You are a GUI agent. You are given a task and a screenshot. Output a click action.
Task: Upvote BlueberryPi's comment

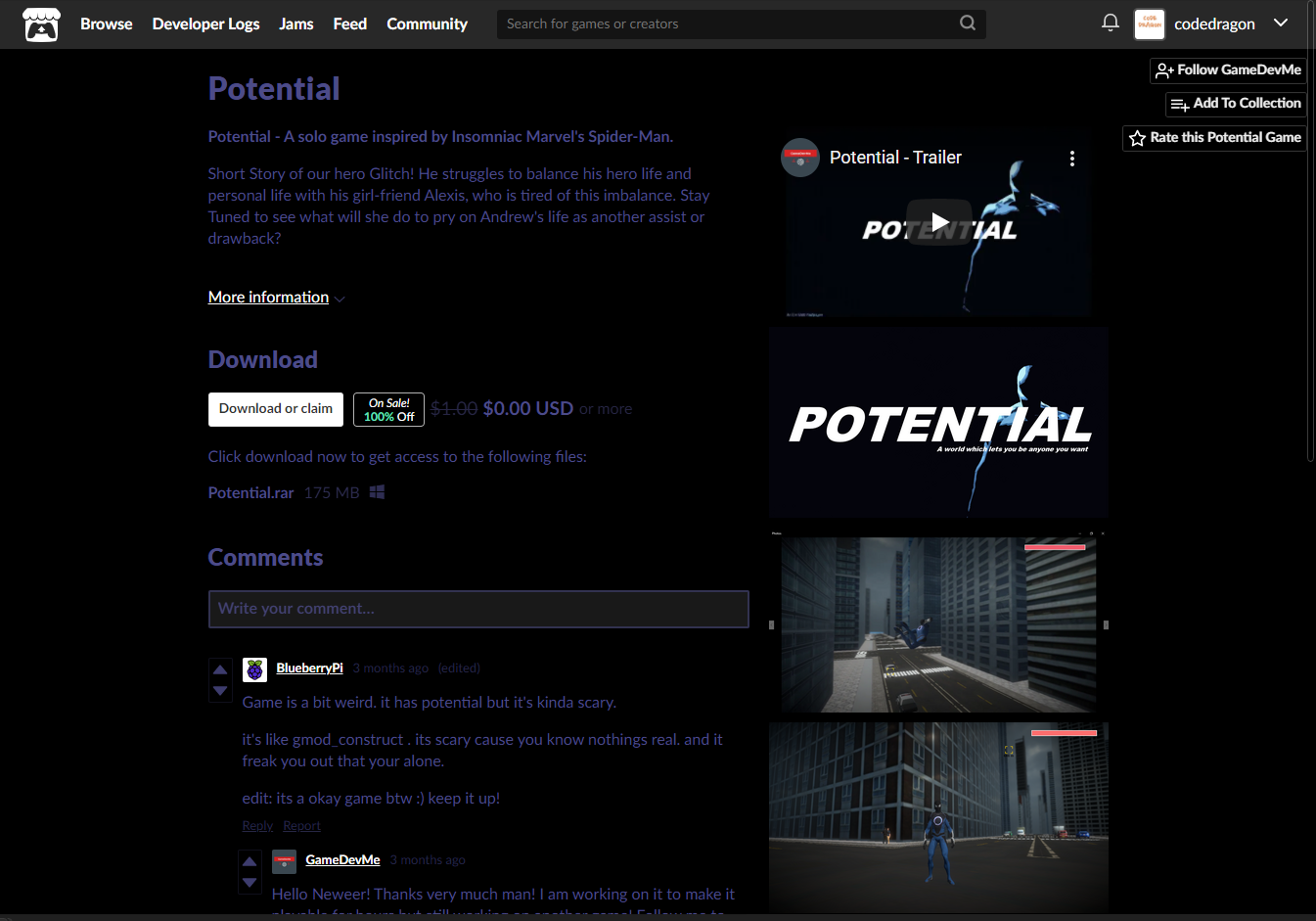[x=220, y=669]
